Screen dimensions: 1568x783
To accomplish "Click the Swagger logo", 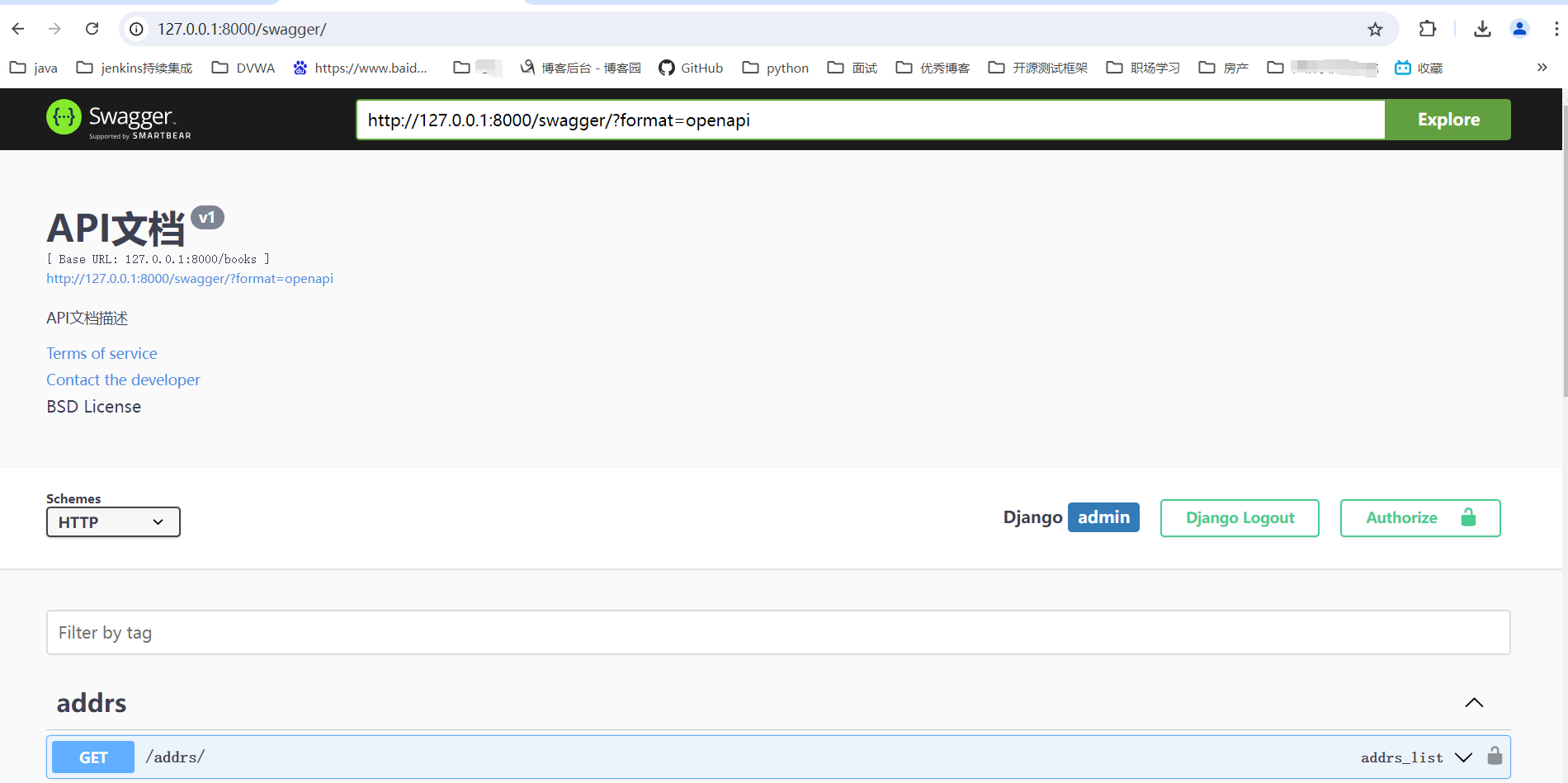I will point(119,119).
